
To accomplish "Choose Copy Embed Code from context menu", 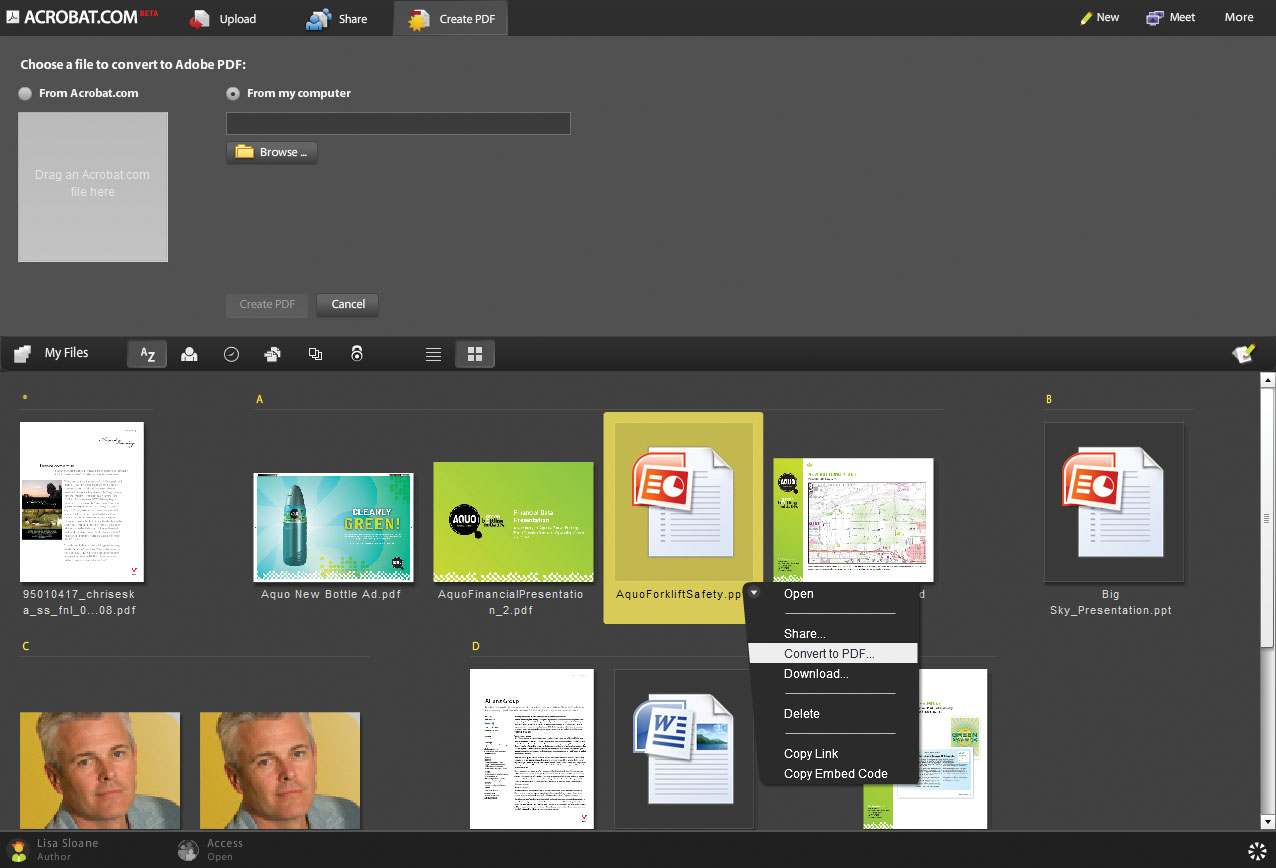I will pyautogui.click(x=836, y=774).
